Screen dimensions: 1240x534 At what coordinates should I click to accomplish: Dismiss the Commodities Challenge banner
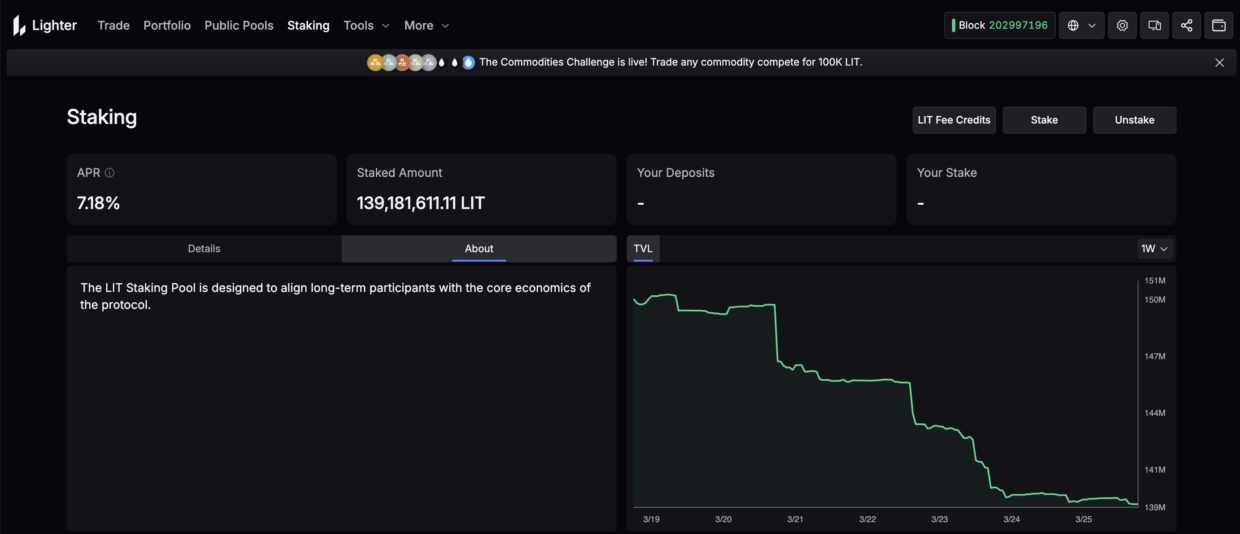tap(1219, 62)
